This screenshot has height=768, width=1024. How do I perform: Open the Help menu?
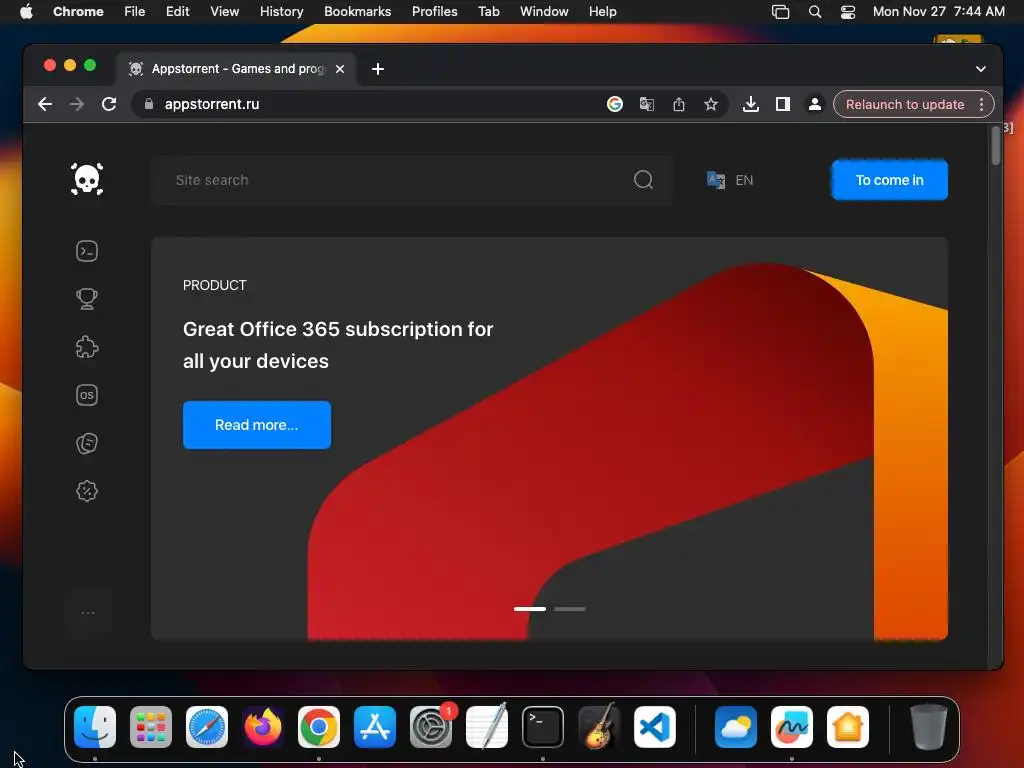[603, 12]
